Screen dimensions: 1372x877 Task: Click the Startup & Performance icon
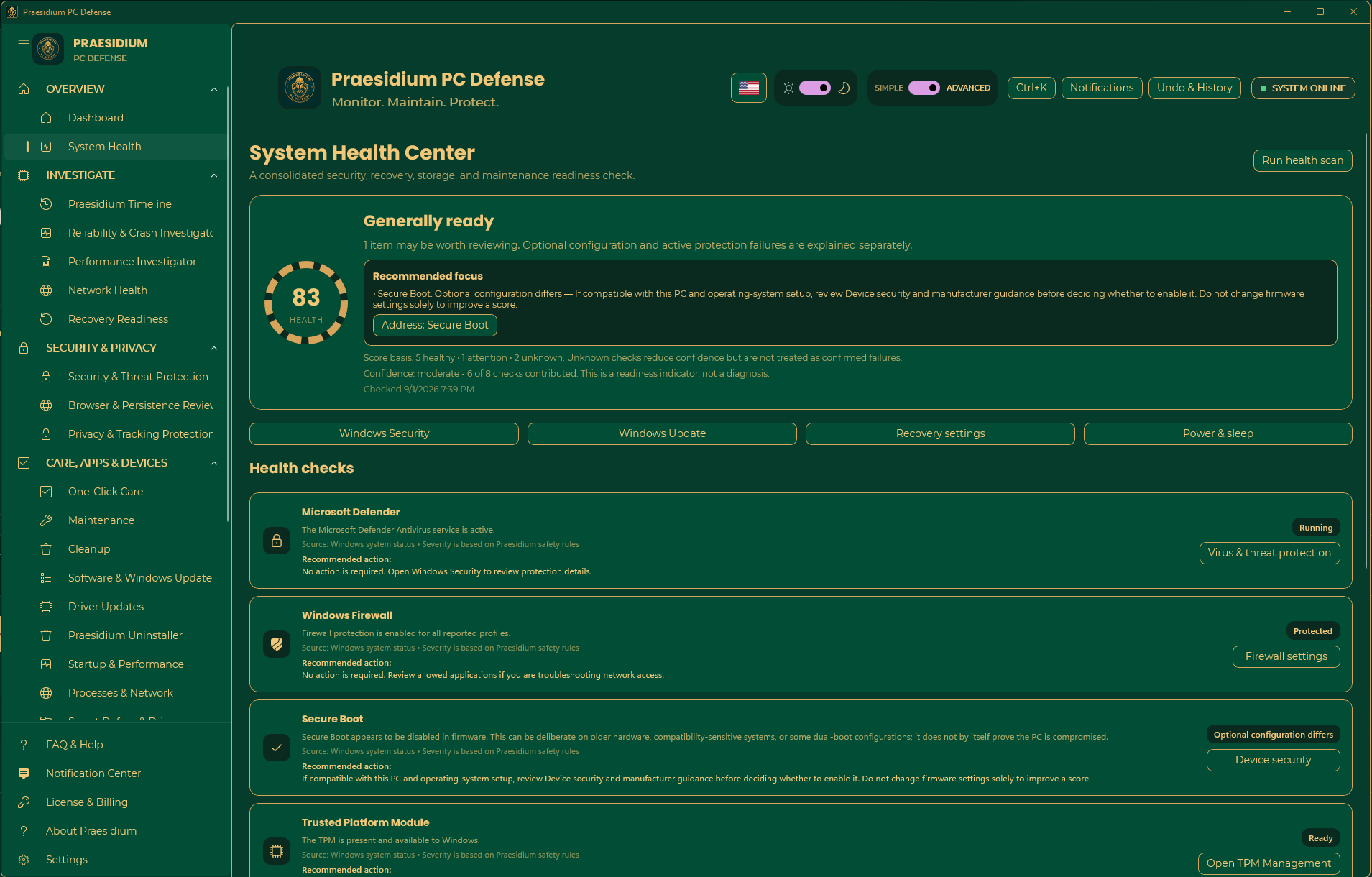tap(46, 664)
